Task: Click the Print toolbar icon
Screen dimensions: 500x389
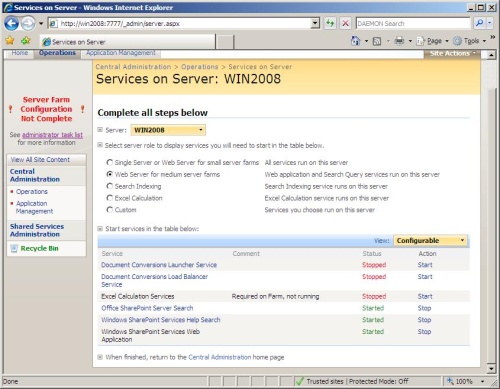Action: point(399,41)
